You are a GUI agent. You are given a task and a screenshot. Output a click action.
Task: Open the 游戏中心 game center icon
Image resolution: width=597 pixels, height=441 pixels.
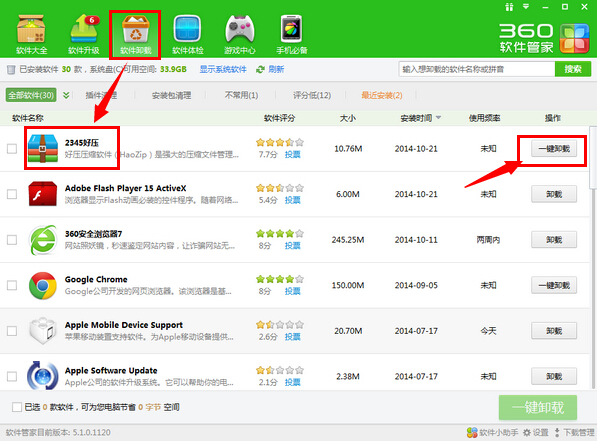coord(239,34)
